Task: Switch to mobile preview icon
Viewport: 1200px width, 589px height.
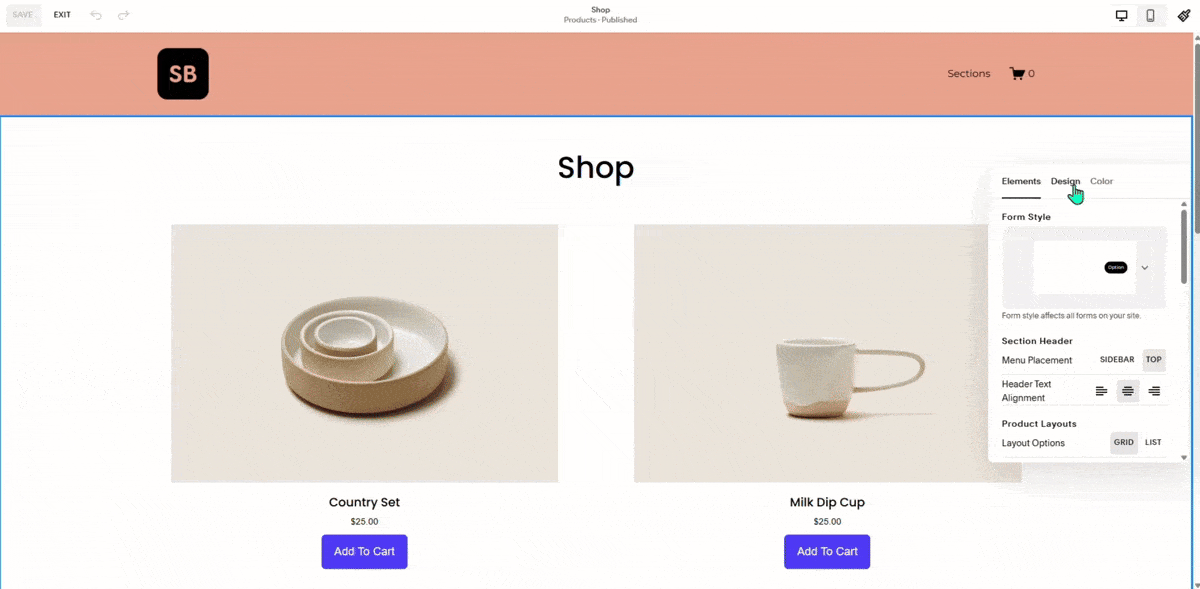Action: pos(1151,15)
